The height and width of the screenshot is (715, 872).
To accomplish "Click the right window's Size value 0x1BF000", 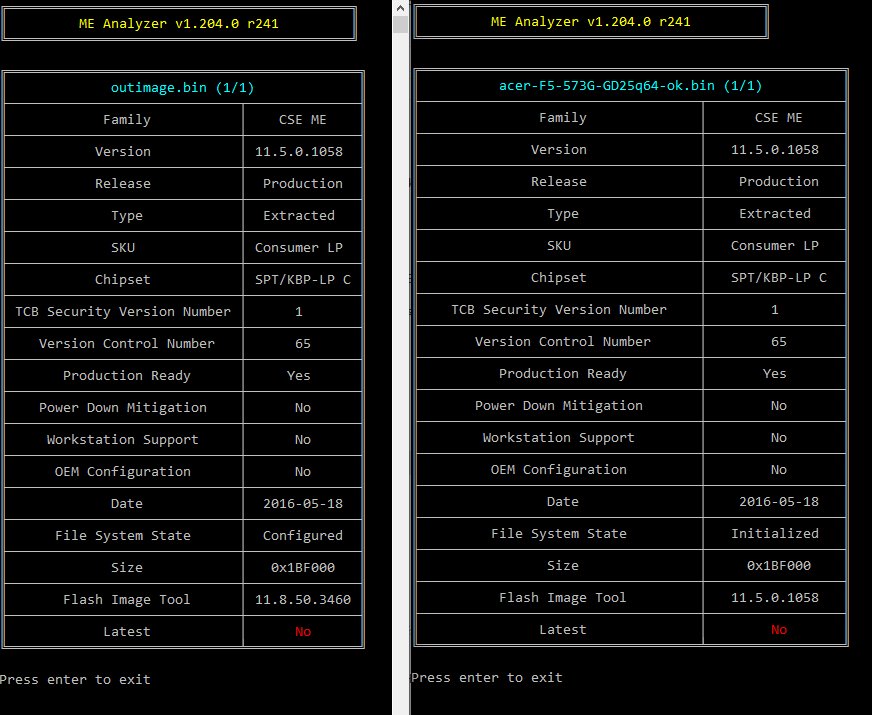I will pyautogui.click(x=779, y=565).
